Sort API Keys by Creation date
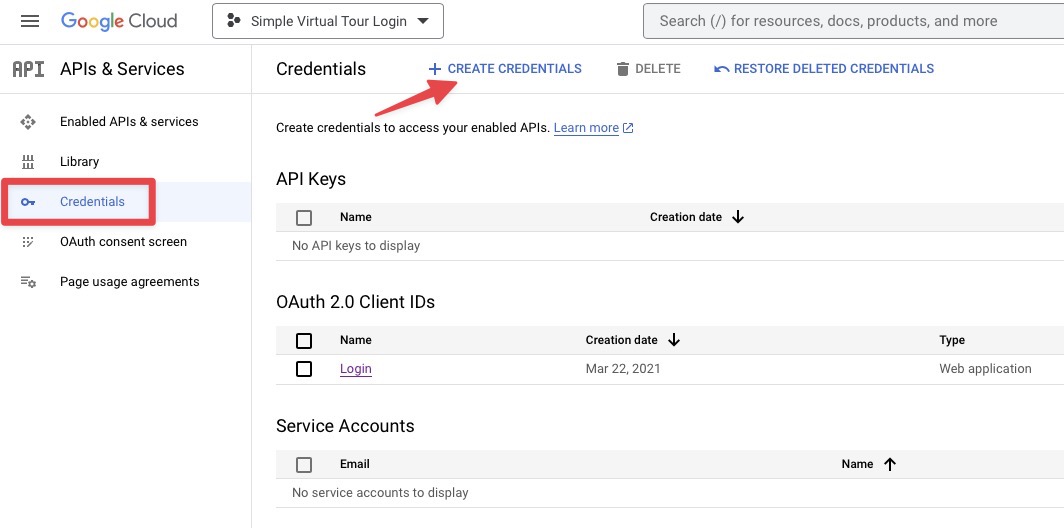This screenshot has width=1064, height=528. pos(686,217)
